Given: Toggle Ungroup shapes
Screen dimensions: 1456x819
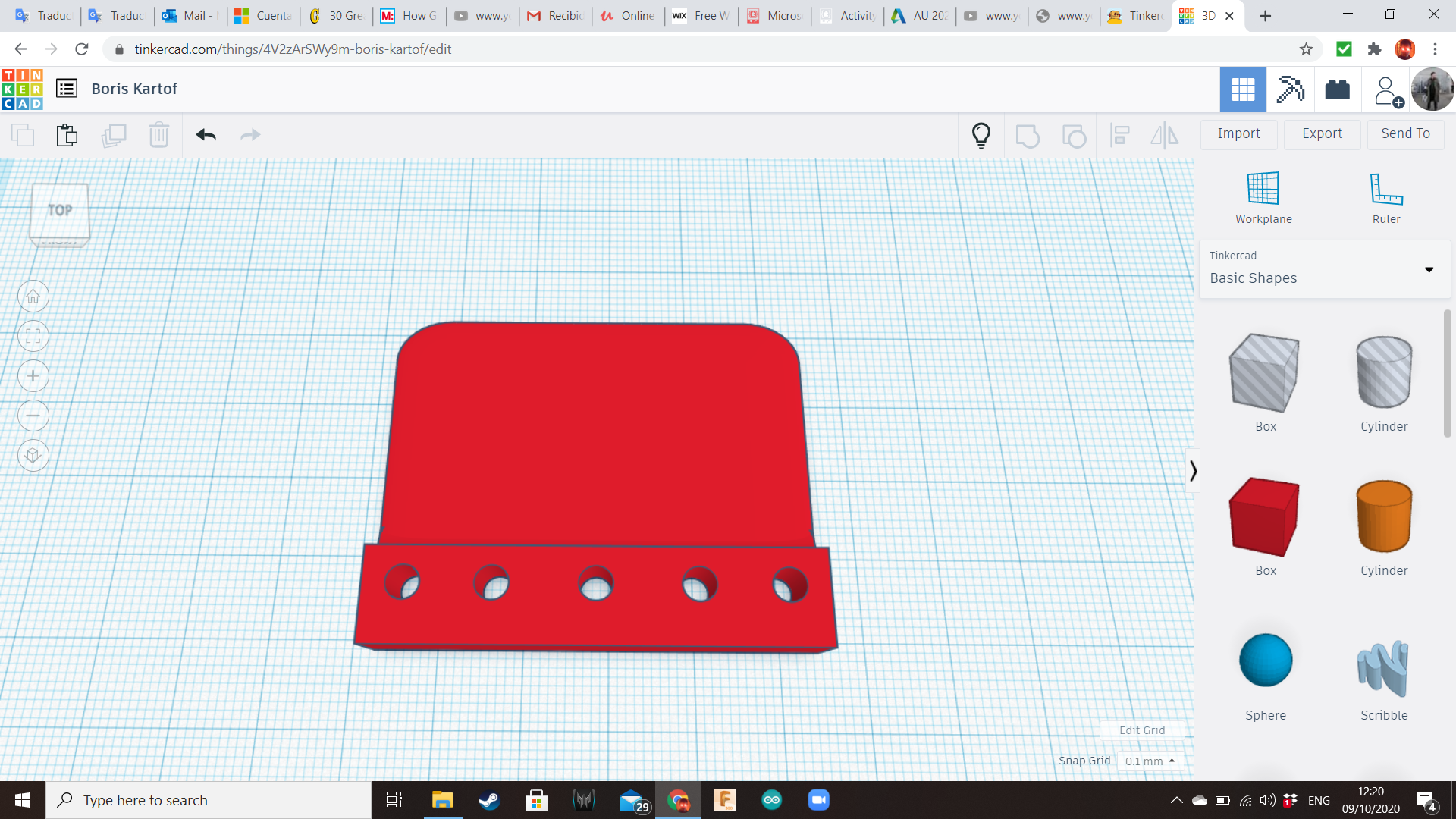Looking at the screenshot, I should pos(1074,135).
